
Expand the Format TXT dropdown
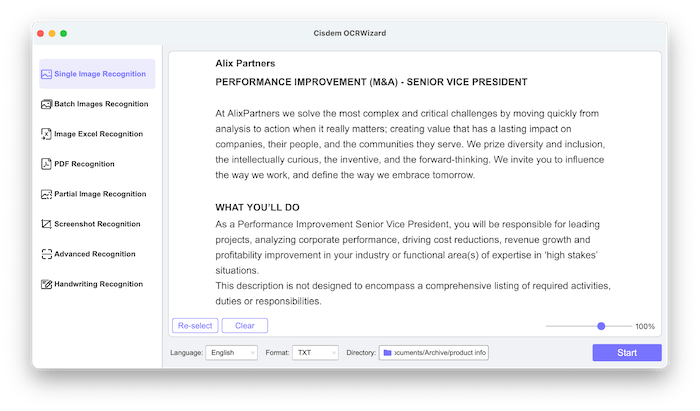coord(315,353)
